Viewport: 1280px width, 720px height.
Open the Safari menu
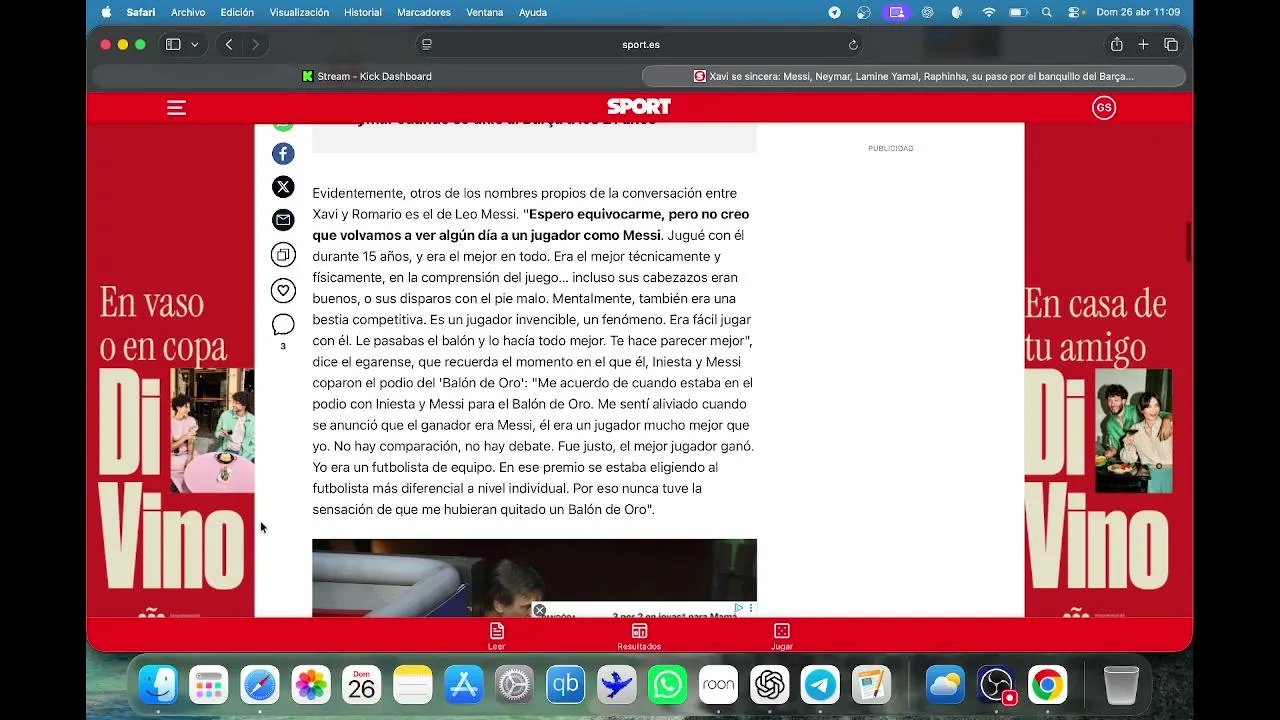141,12
